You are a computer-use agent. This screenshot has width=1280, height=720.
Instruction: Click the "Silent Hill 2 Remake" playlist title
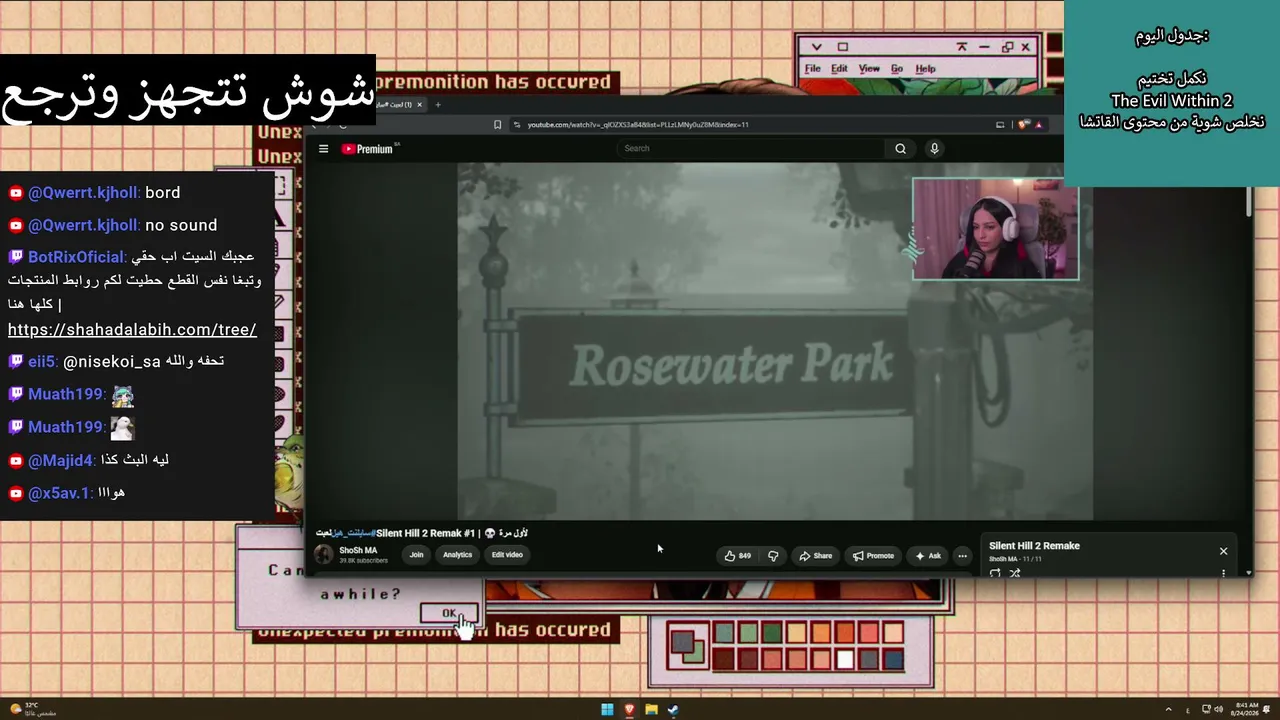(1034, 546)
